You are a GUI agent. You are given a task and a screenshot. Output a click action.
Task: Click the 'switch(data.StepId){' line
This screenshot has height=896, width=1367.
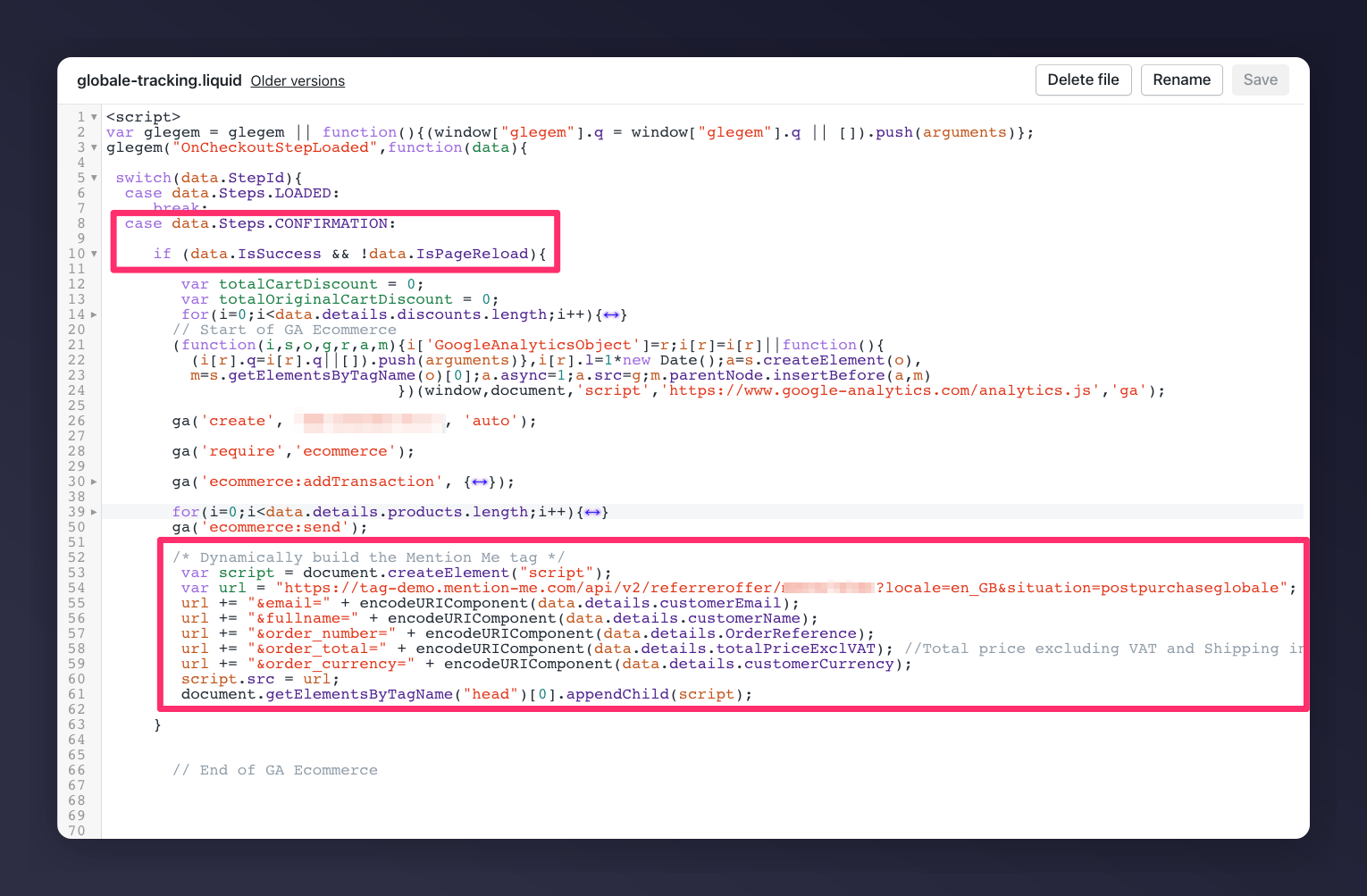(x=209, y=178)
